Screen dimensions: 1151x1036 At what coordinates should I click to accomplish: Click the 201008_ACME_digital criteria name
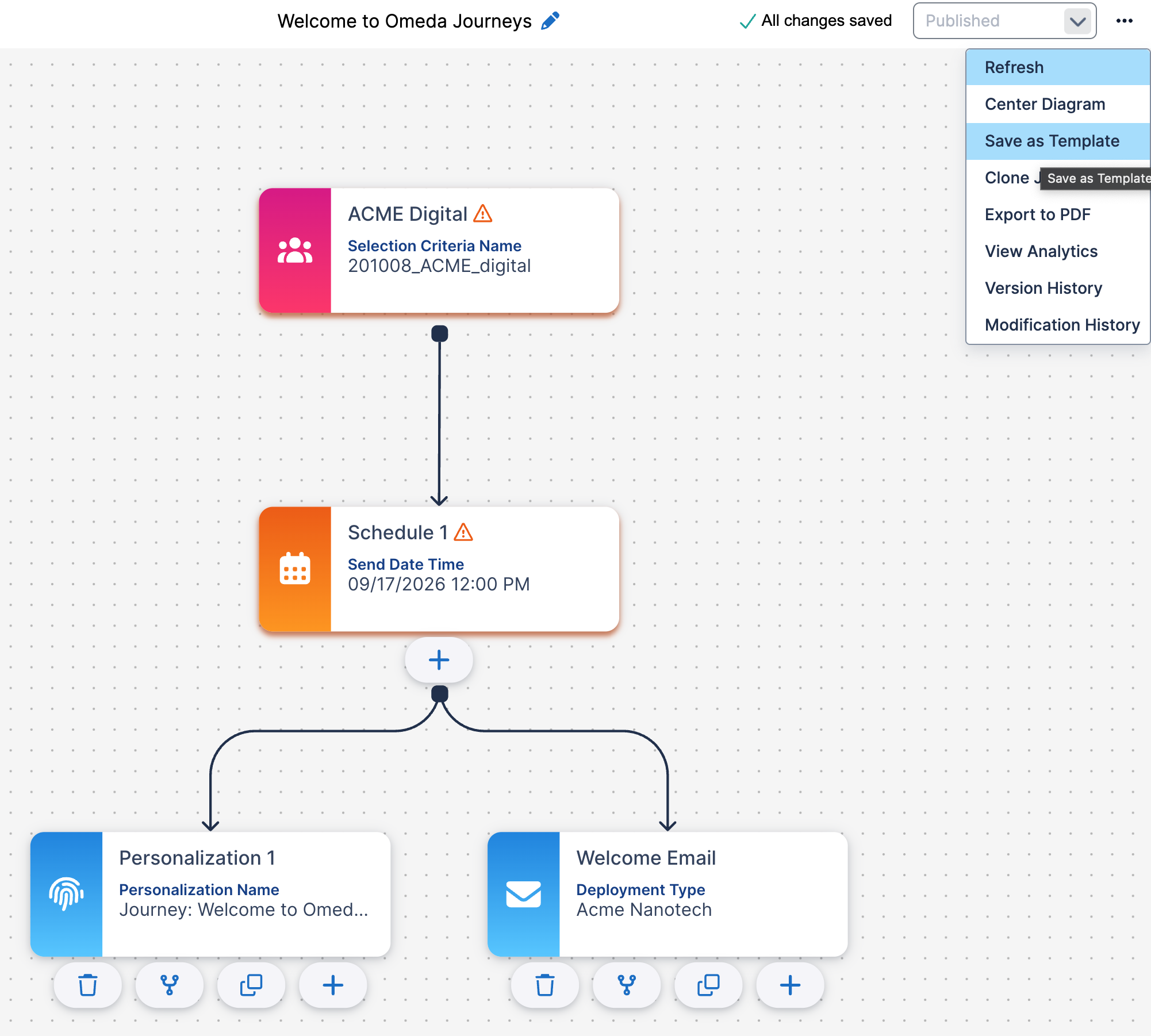pyautogui.click(x=439, y=266)
